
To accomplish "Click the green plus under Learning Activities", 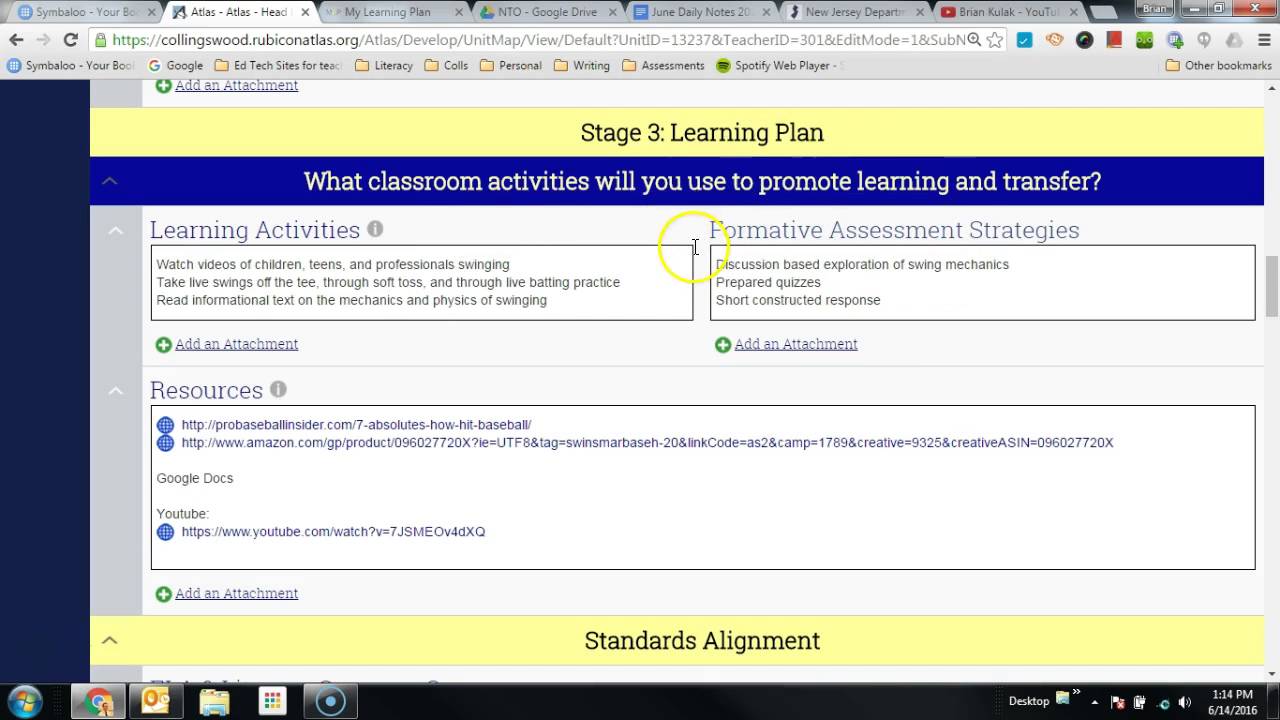I will tap(164, 344).
